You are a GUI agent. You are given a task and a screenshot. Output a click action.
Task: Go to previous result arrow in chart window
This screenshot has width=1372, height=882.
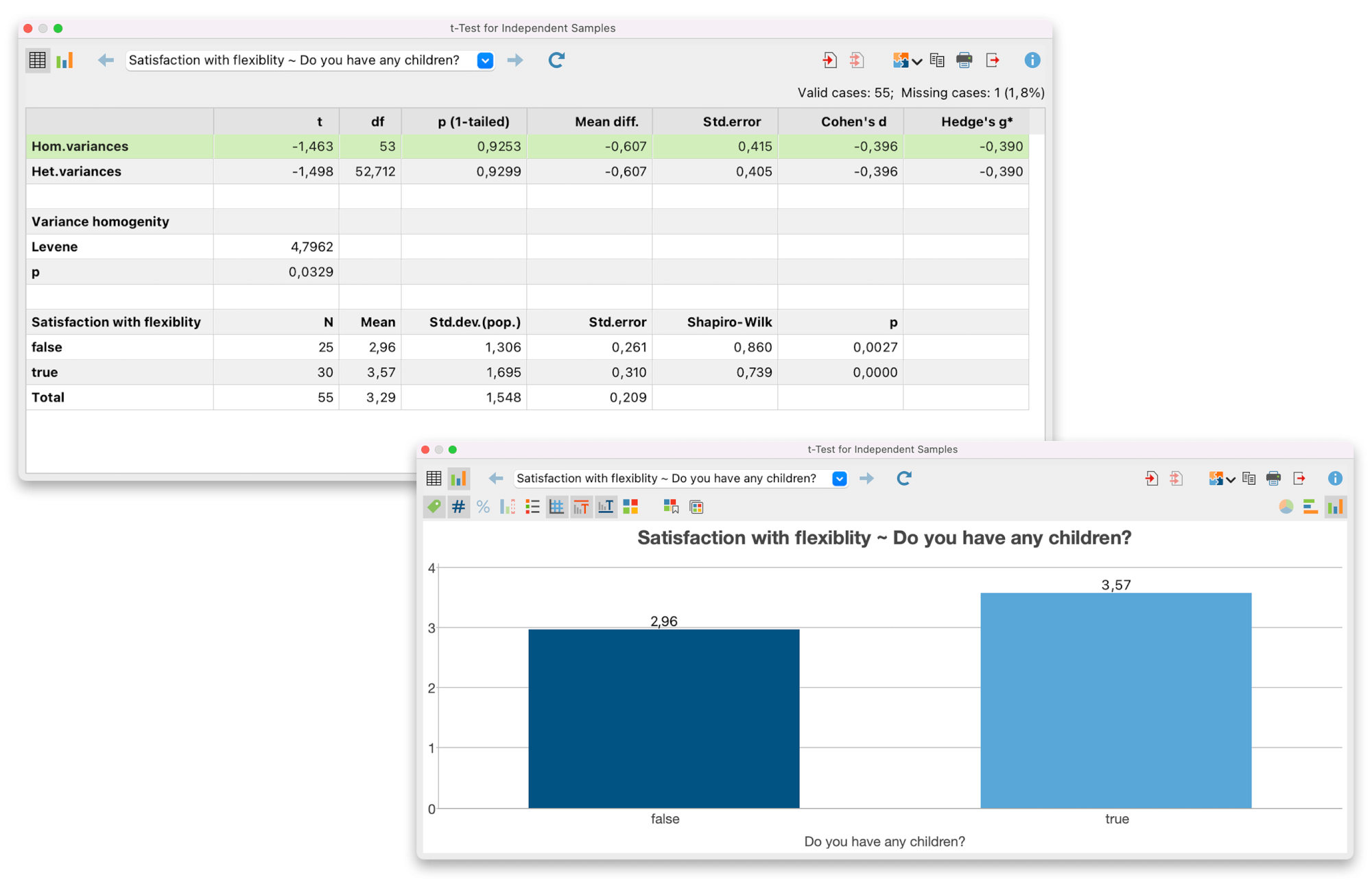coord(496,479)
